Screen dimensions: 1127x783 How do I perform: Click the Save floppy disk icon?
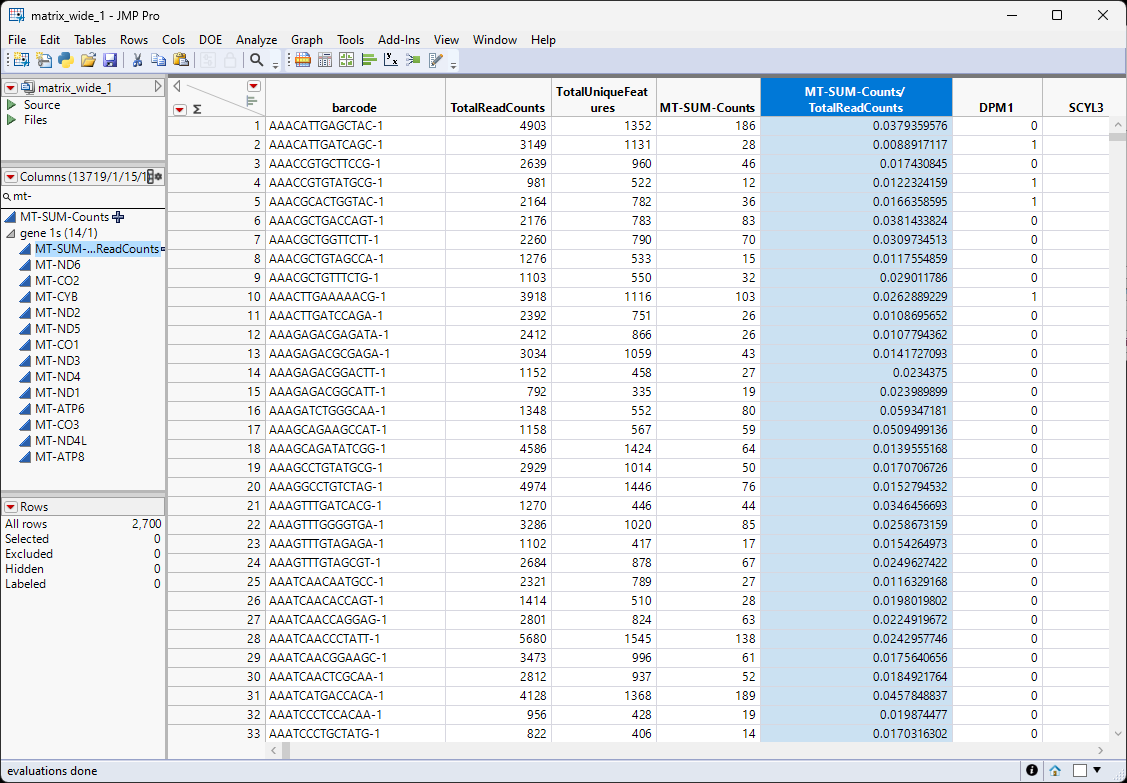[x=110, y=61]
